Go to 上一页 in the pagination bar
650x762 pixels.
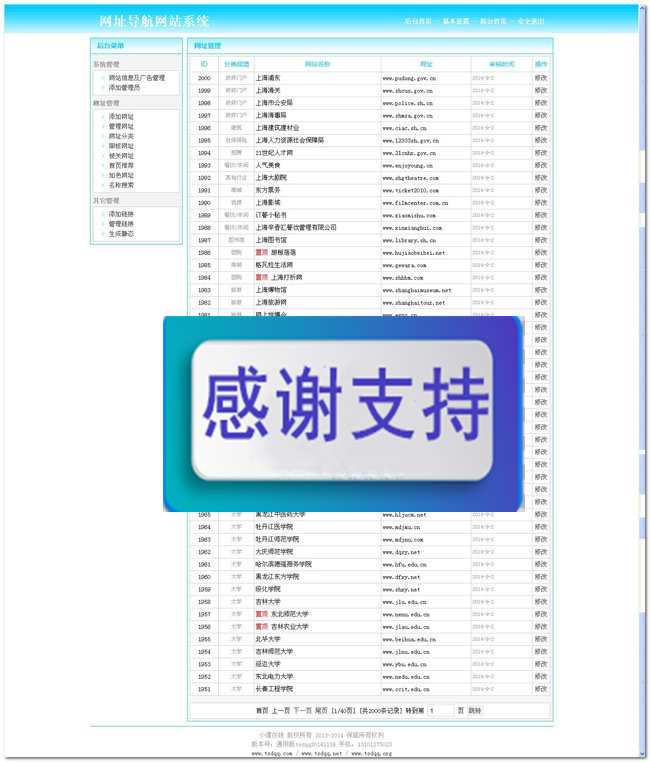coord(280,710)
